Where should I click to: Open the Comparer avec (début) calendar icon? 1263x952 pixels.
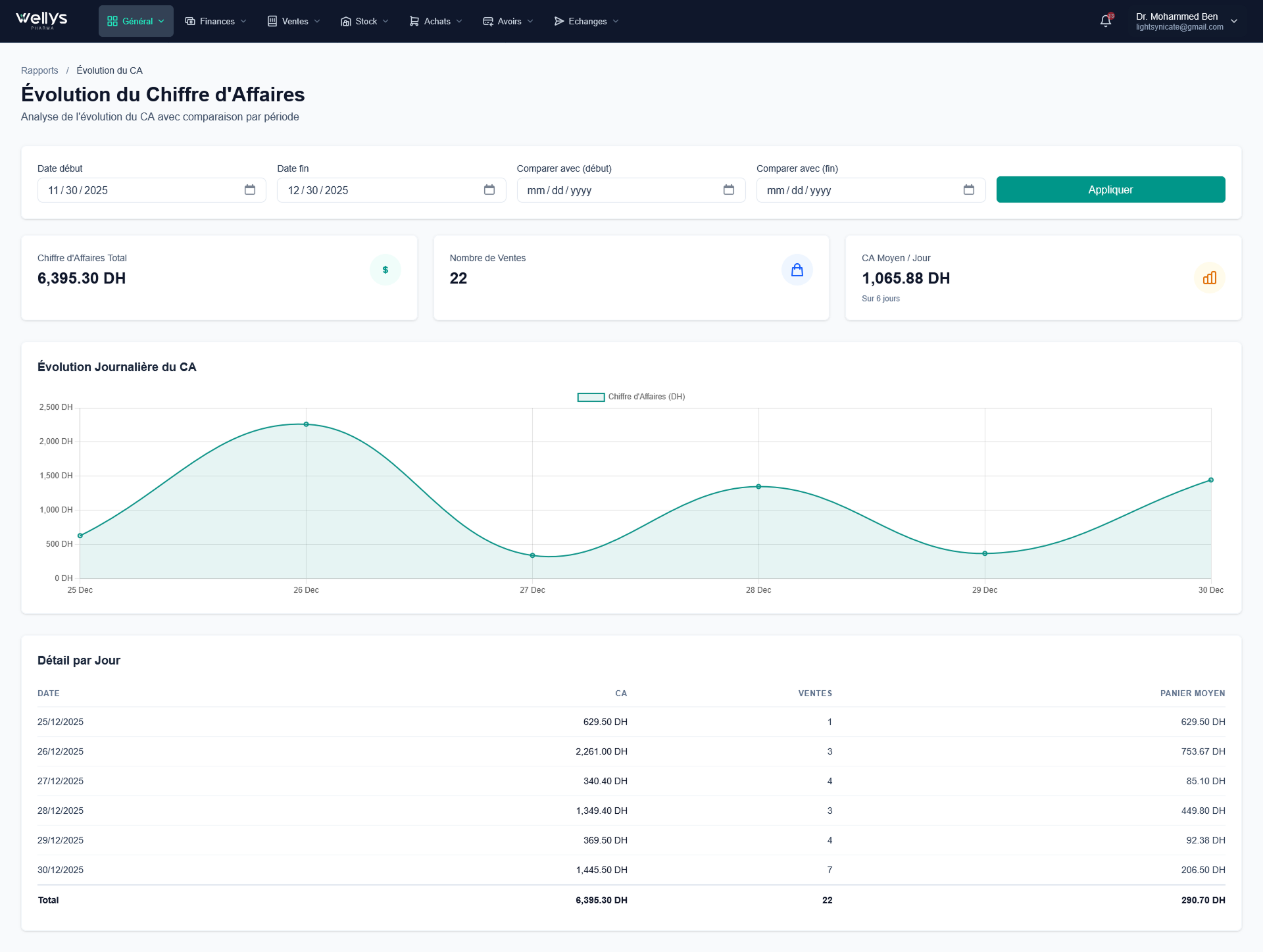point(729,190)
